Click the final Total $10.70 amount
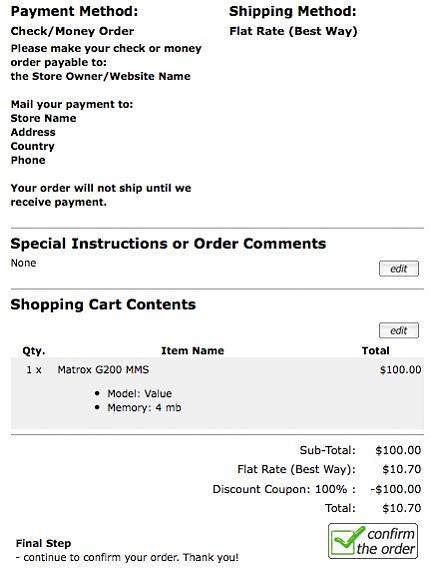 402,508
